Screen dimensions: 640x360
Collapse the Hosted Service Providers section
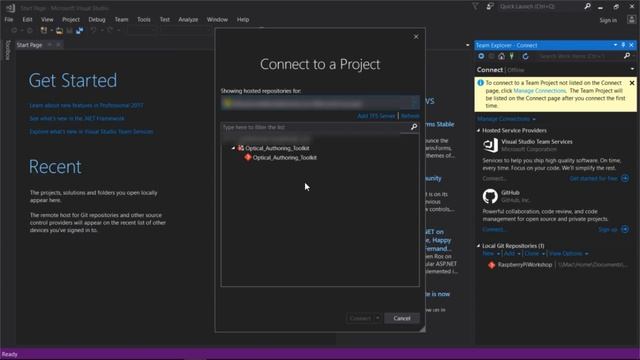pos(478,131)
